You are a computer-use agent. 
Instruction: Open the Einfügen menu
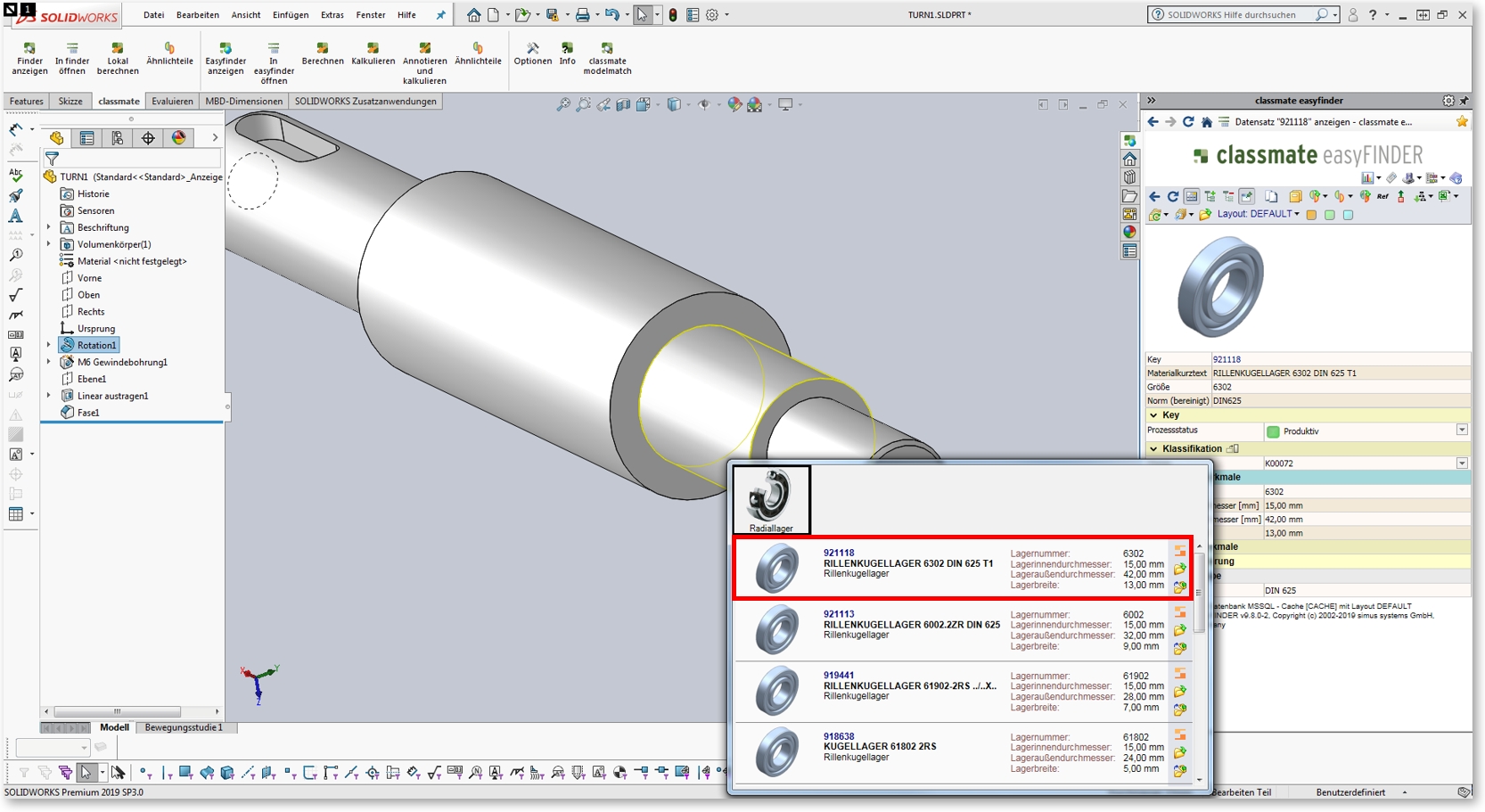click(291, 15)
